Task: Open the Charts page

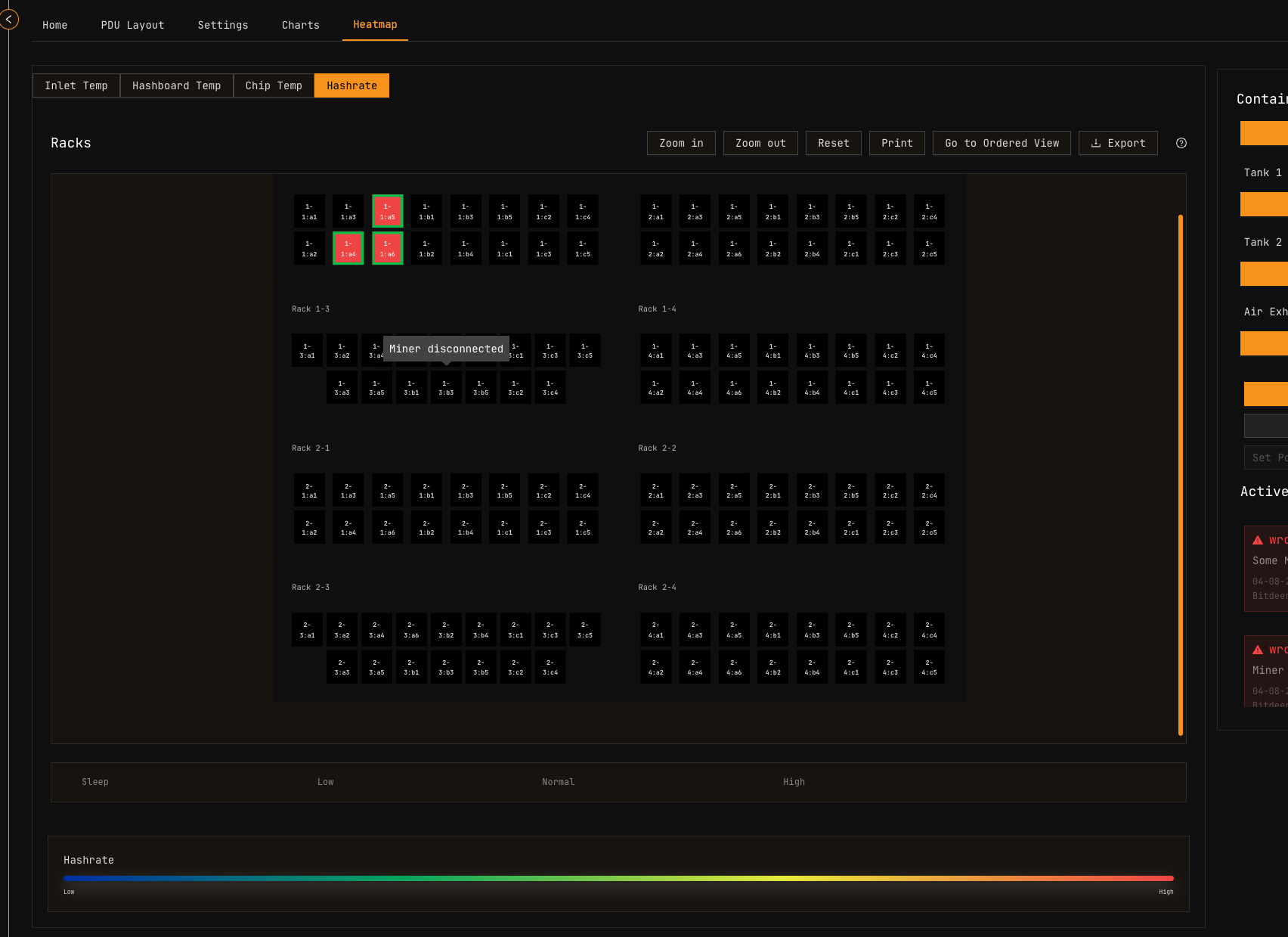Action: (300, 24)
